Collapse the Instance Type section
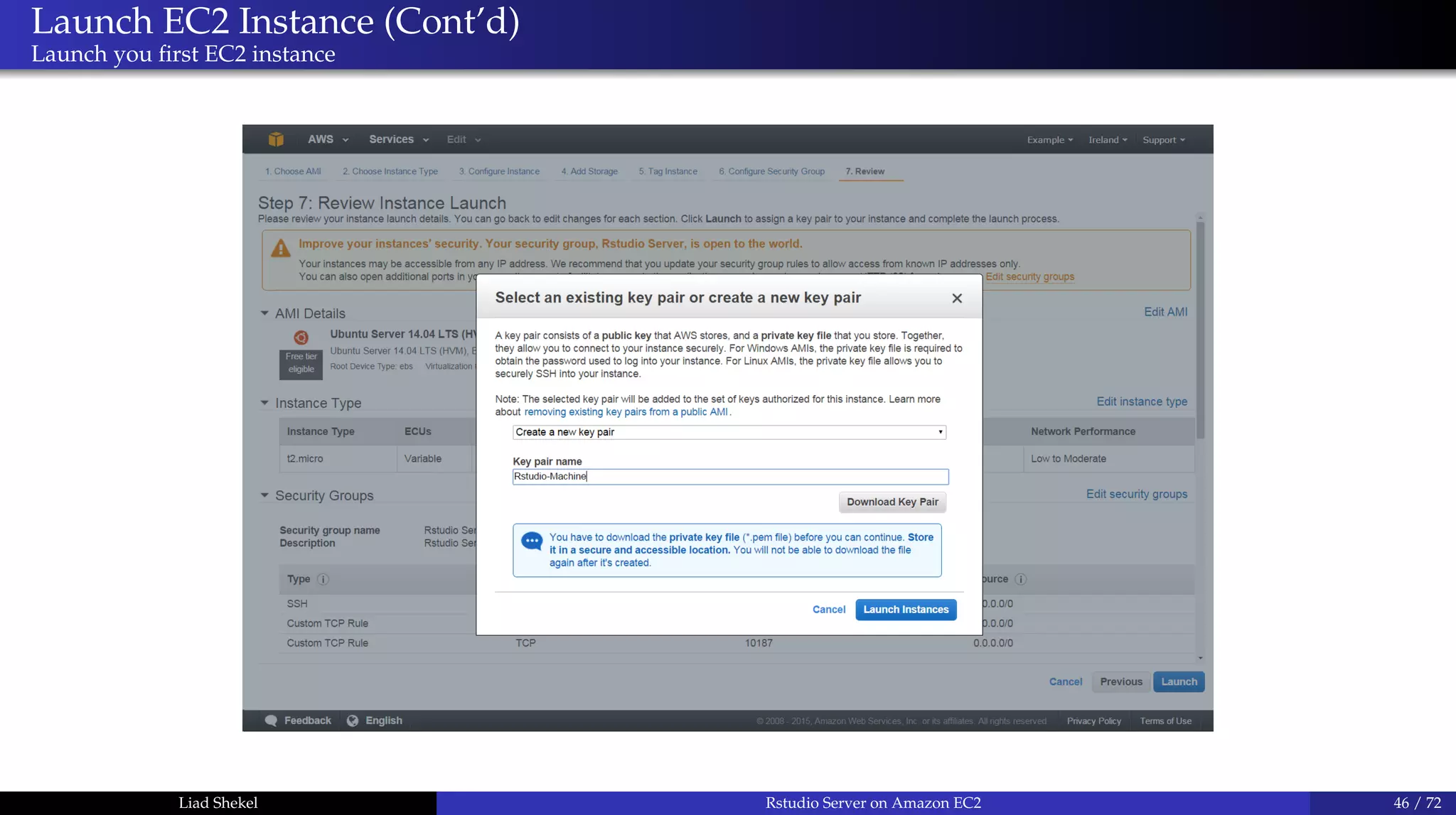Viewport: 1456px width, 815px height. (x=264, y=403)
